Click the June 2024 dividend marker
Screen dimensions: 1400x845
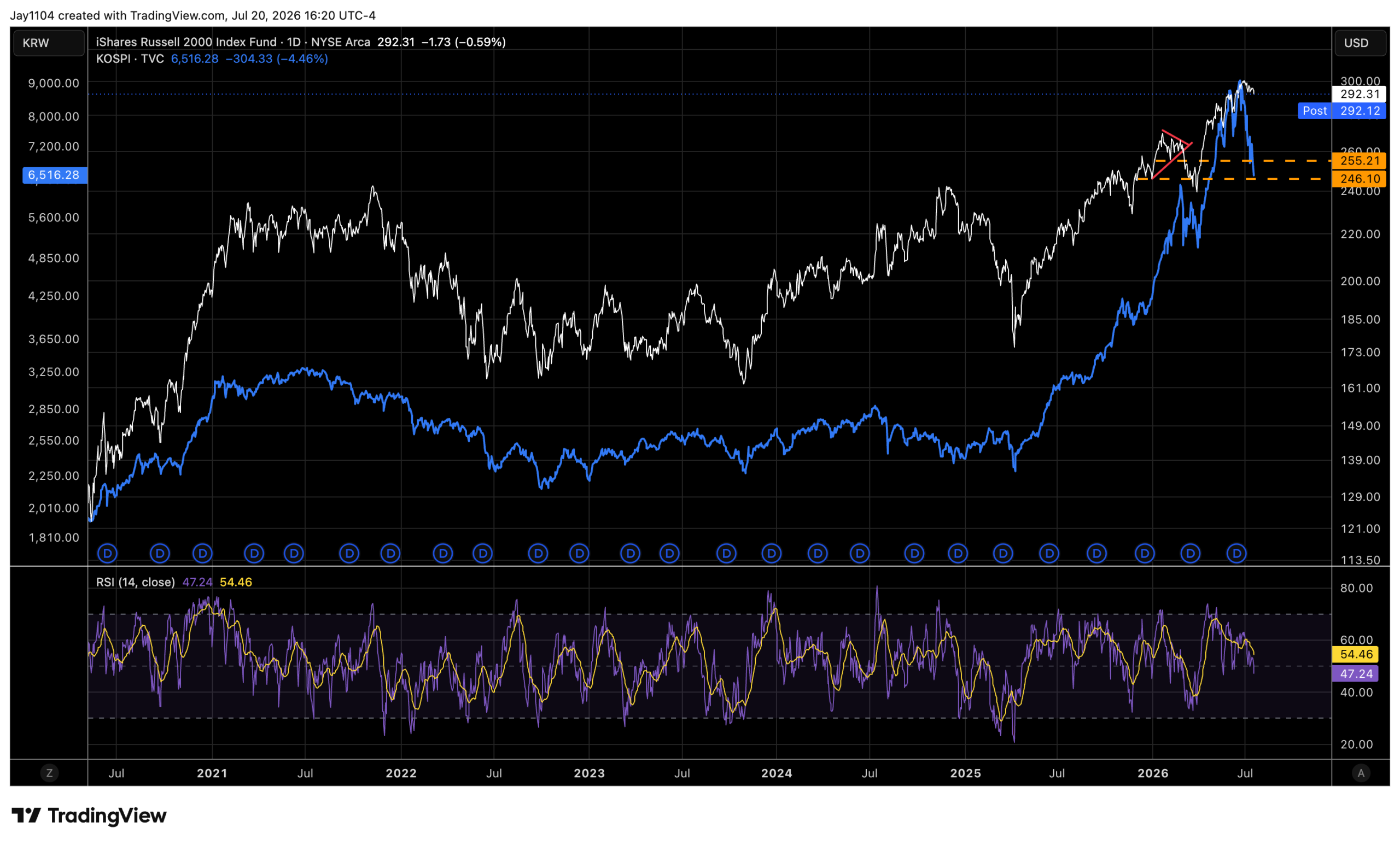click(860, 553)
